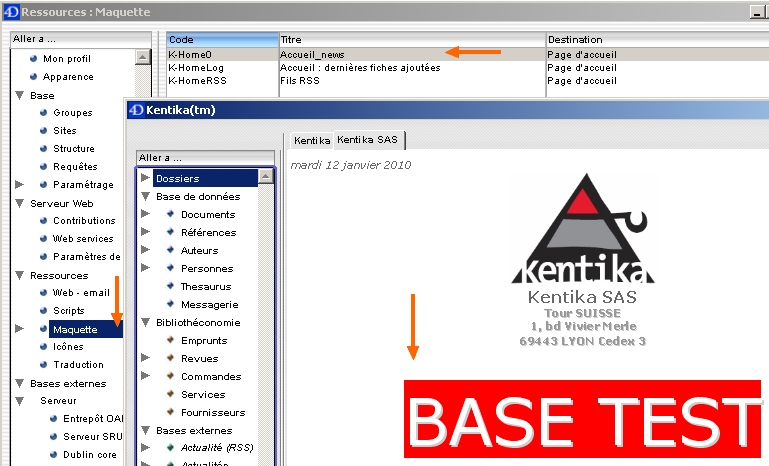Click the brown diamond icon beside Fournisseurs
Image resolution: width=769 pixels, height=466 pixels.
click(x=170, y=412)
